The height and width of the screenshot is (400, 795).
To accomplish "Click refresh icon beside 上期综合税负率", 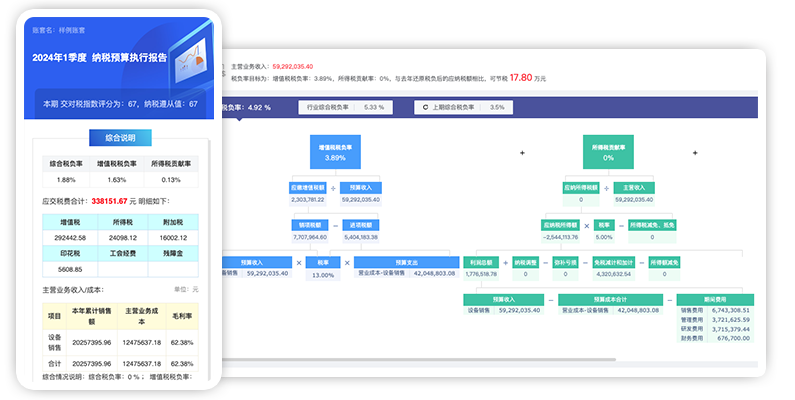I will 425,107.
